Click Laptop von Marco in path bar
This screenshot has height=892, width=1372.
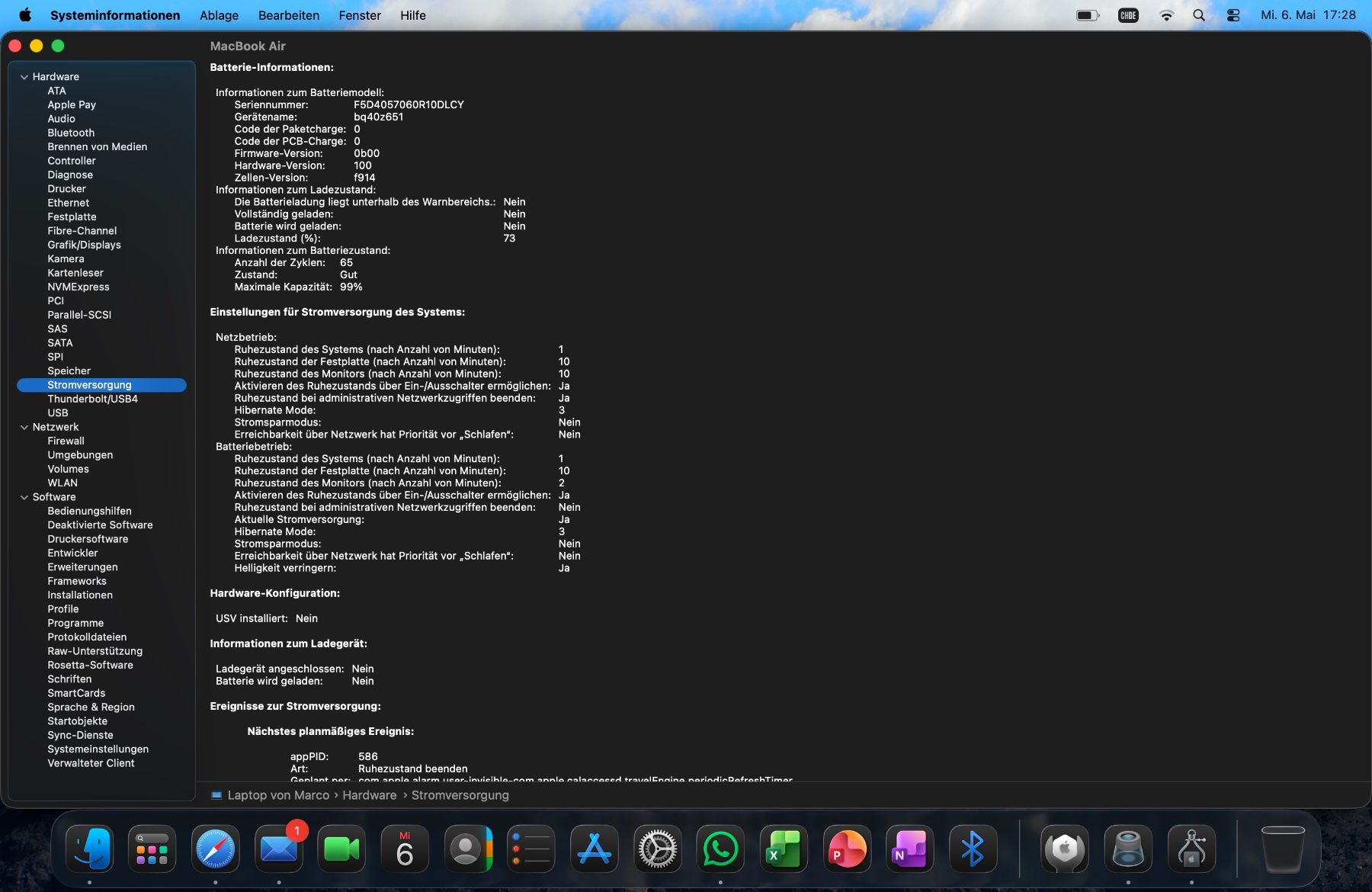(x=278, y=795)
